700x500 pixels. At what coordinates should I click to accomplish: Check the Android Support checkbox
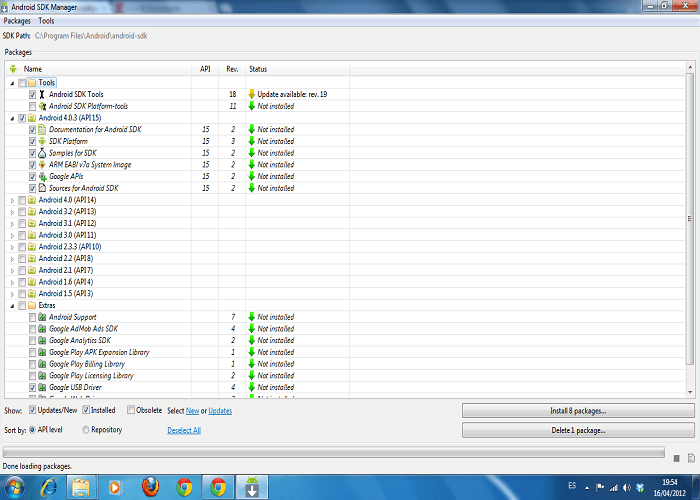(x=32, y=317)
